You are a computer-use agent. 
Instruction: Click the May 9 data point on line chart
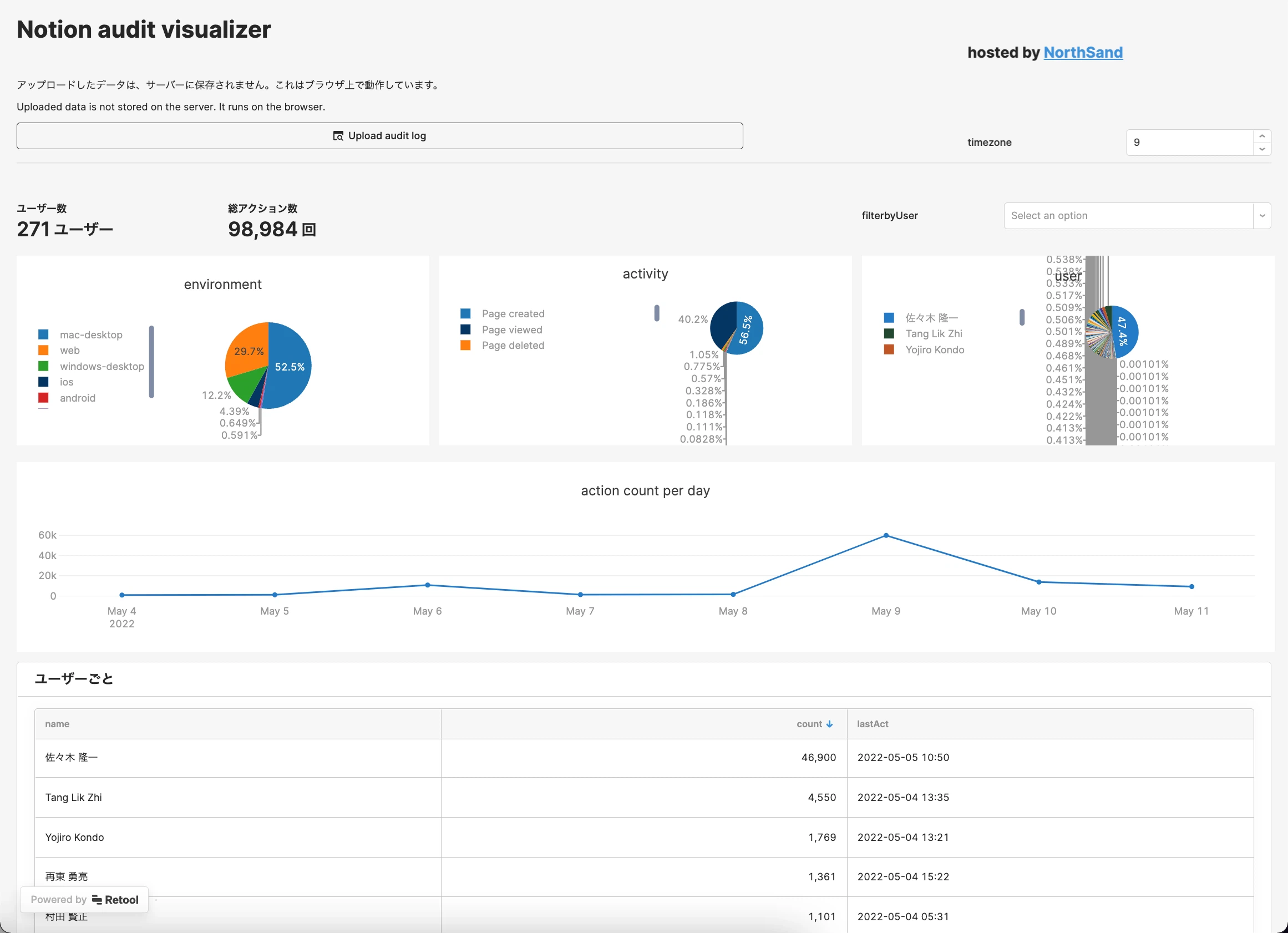click(885, 535)
